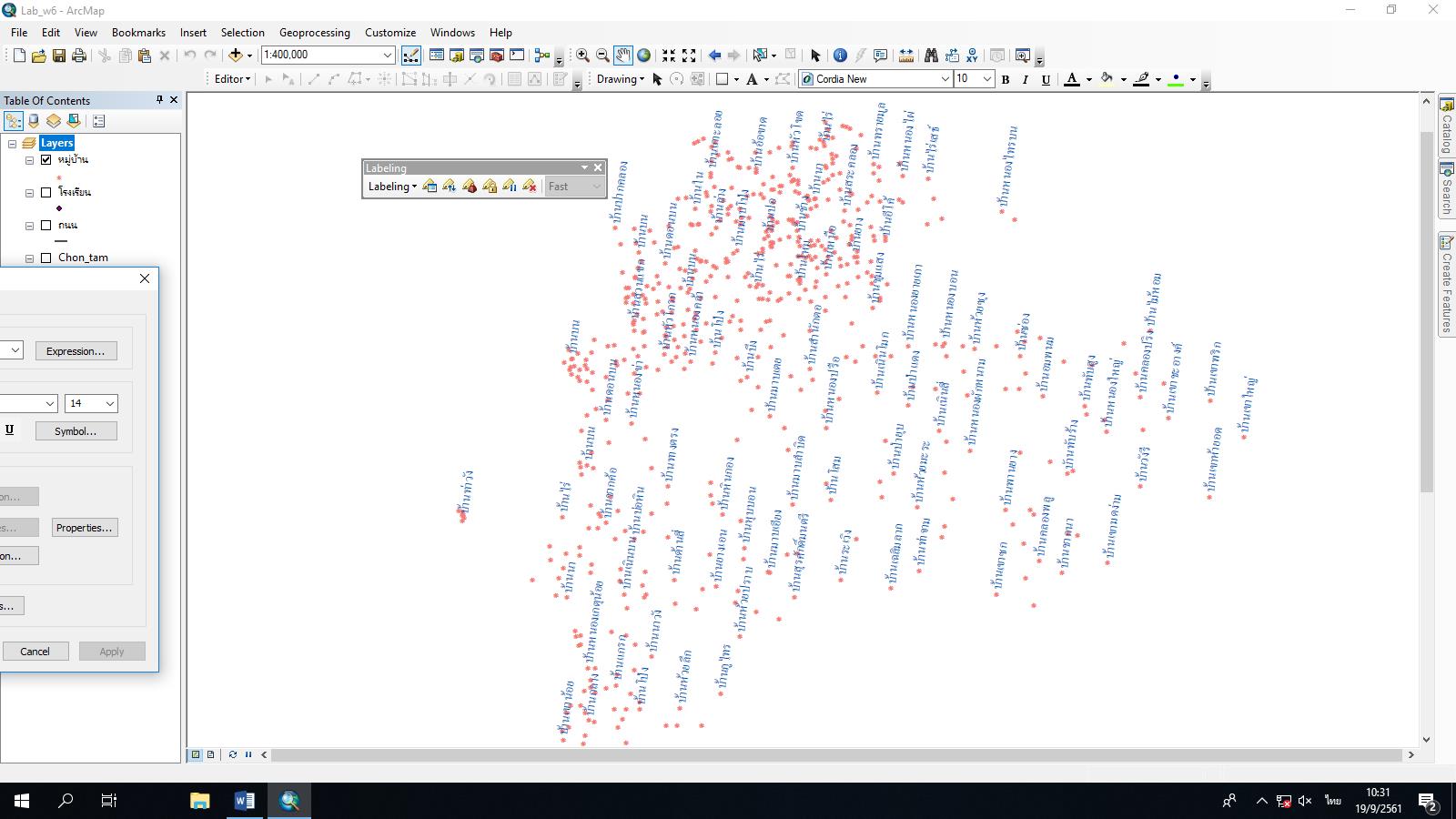Open the Cordia New font dropdown
The height and width of the screenshot is (819, 1456).
point(945,79)
